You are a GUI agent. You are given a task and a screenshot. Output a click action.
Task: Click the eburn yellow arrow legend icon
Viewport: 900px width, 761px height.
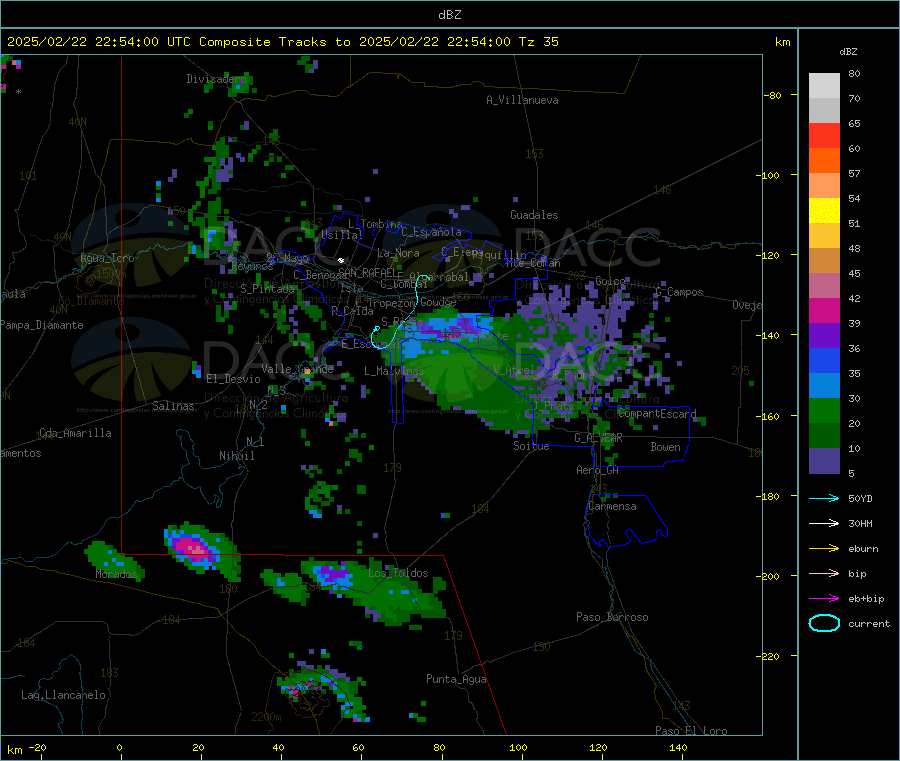point(824,549)
